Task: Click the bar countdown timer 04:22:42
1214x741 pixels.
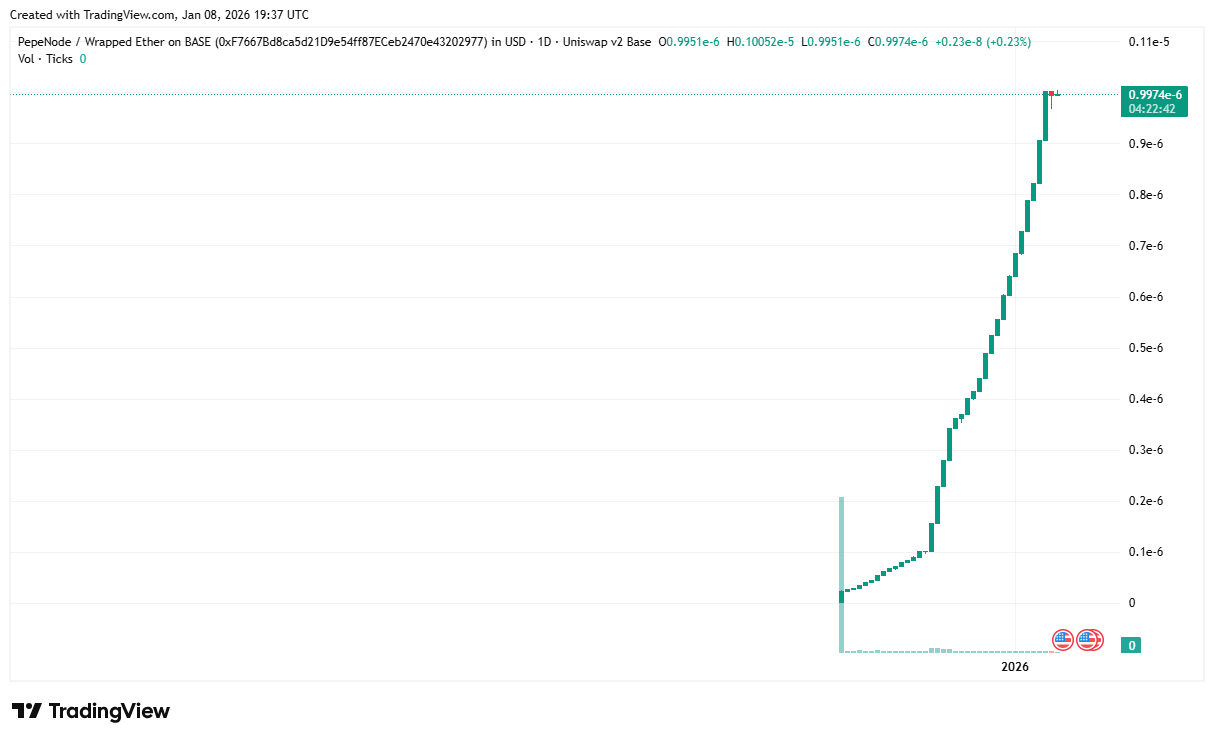Action: tap(1155, 109)
